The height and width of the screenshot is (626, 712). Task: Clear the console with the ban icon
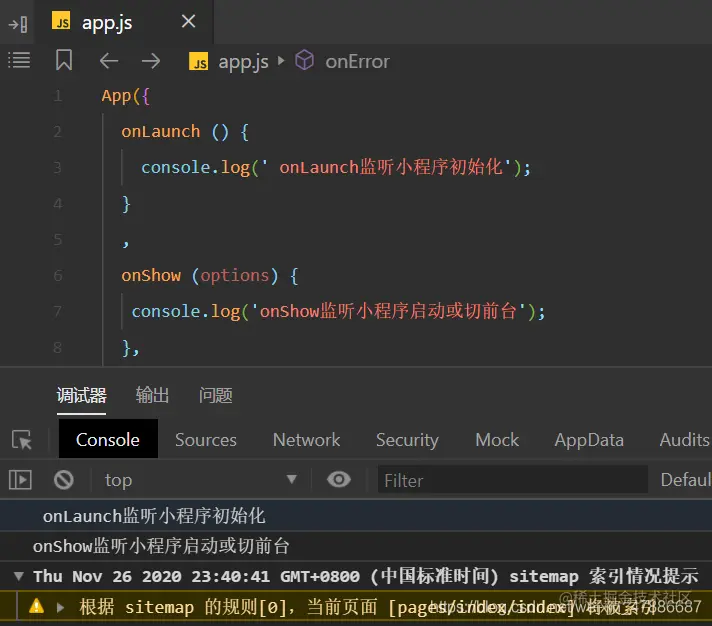pos(64,480)
